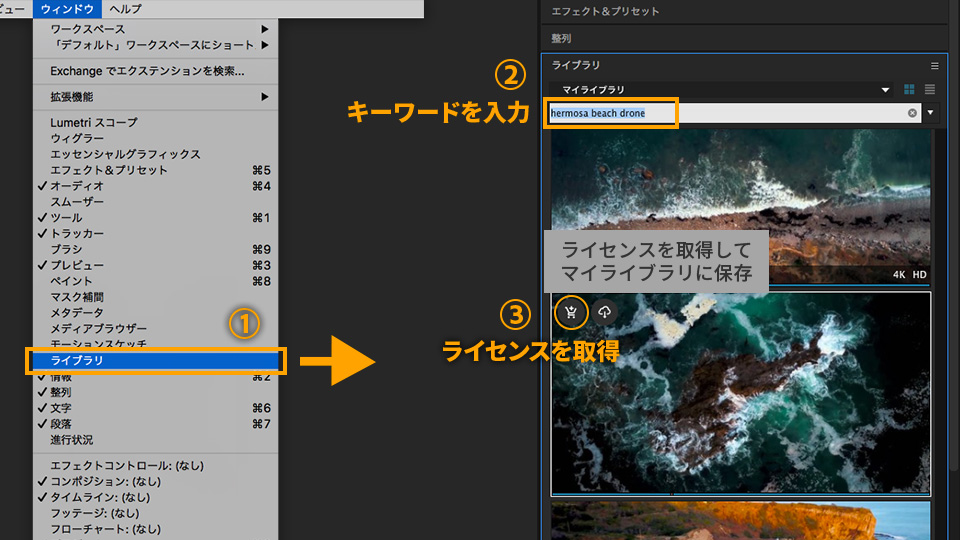Open the search options dropdown arrow
The image size is (960, 540).
[x=931, y=113]
